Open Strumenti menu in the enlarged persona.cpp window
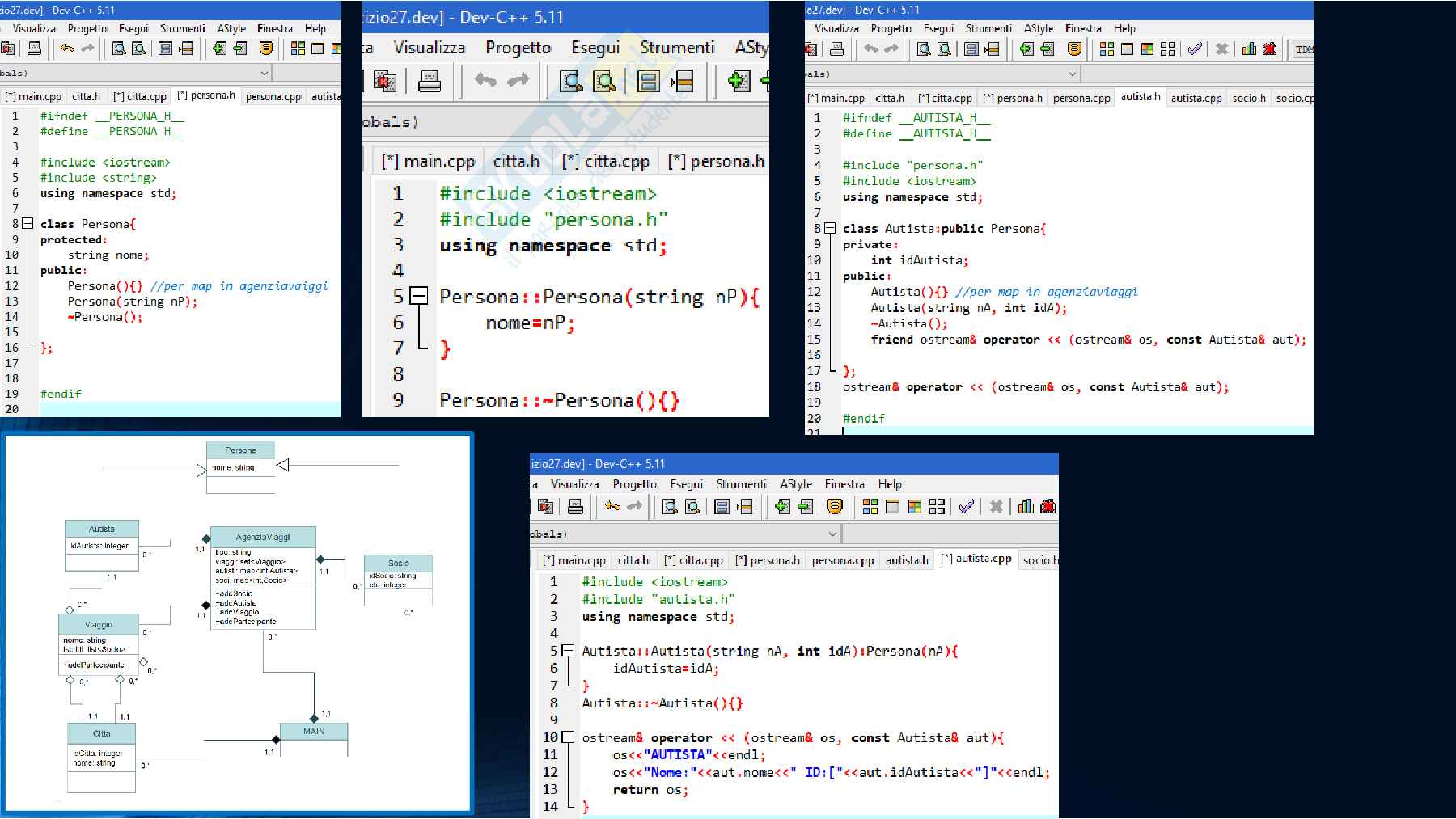1456x819 pixels. [x=677, y=48]
